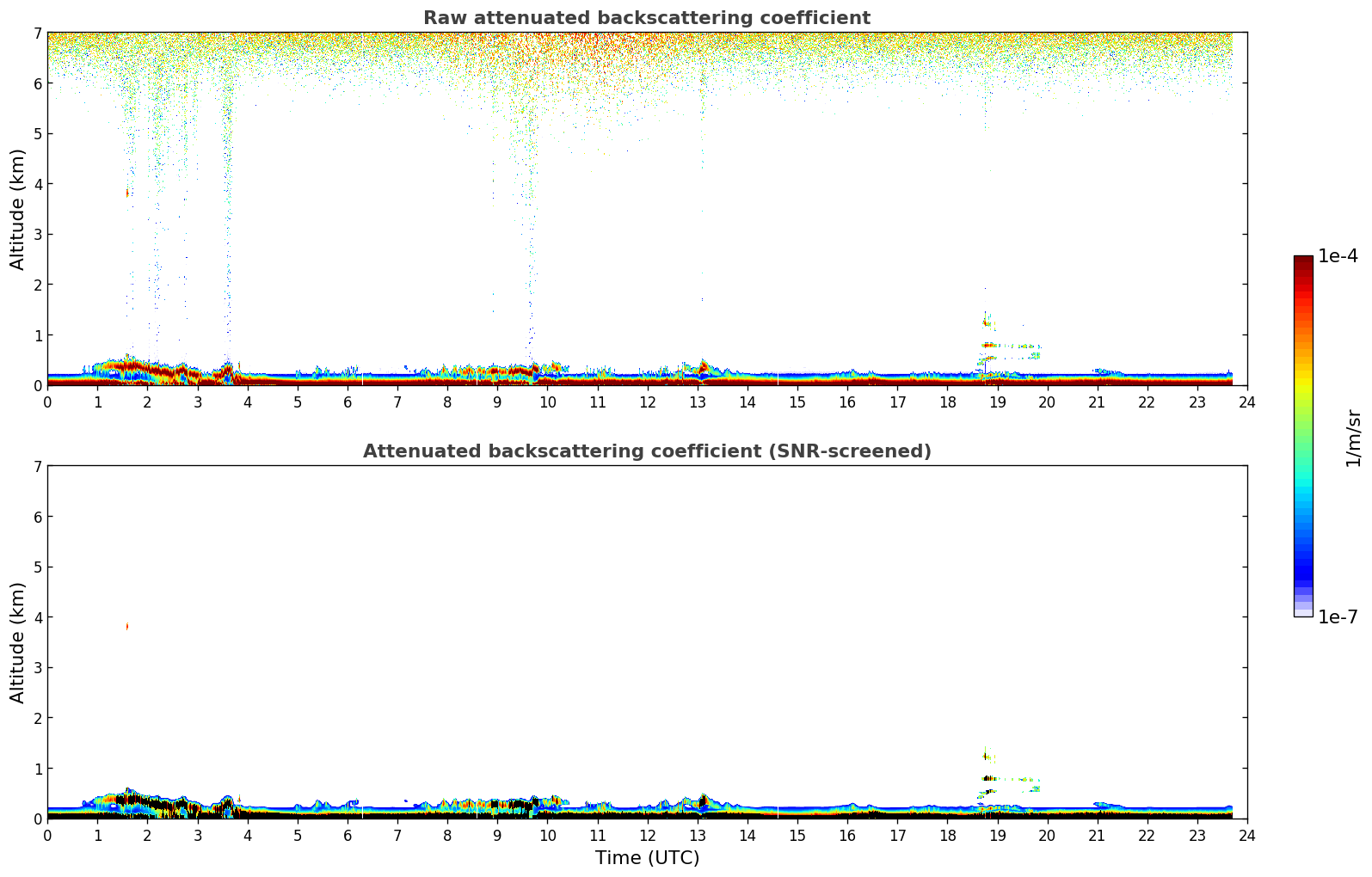Select hour 24 on the top plot's time axis
The height and width of the screenshot is (877, 1372).
(1246, 402)
